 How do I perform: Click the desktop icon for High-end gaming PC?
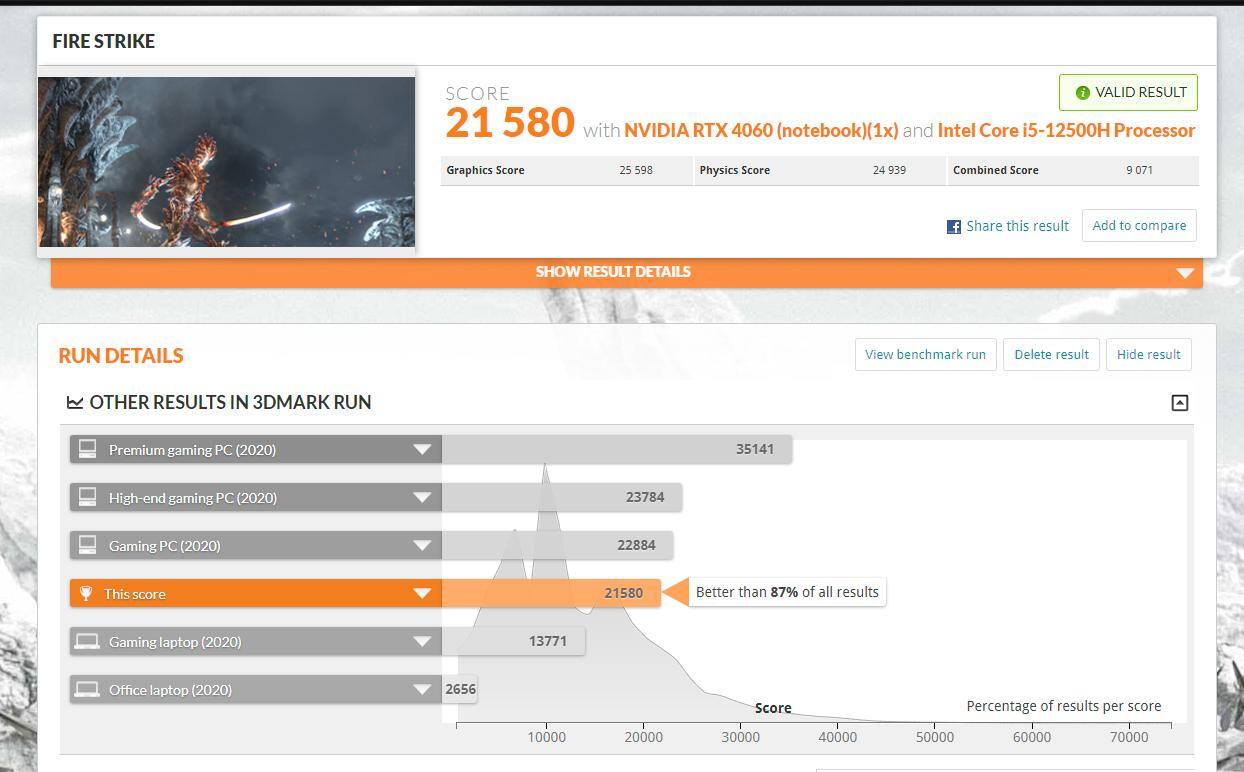point(88,497)
